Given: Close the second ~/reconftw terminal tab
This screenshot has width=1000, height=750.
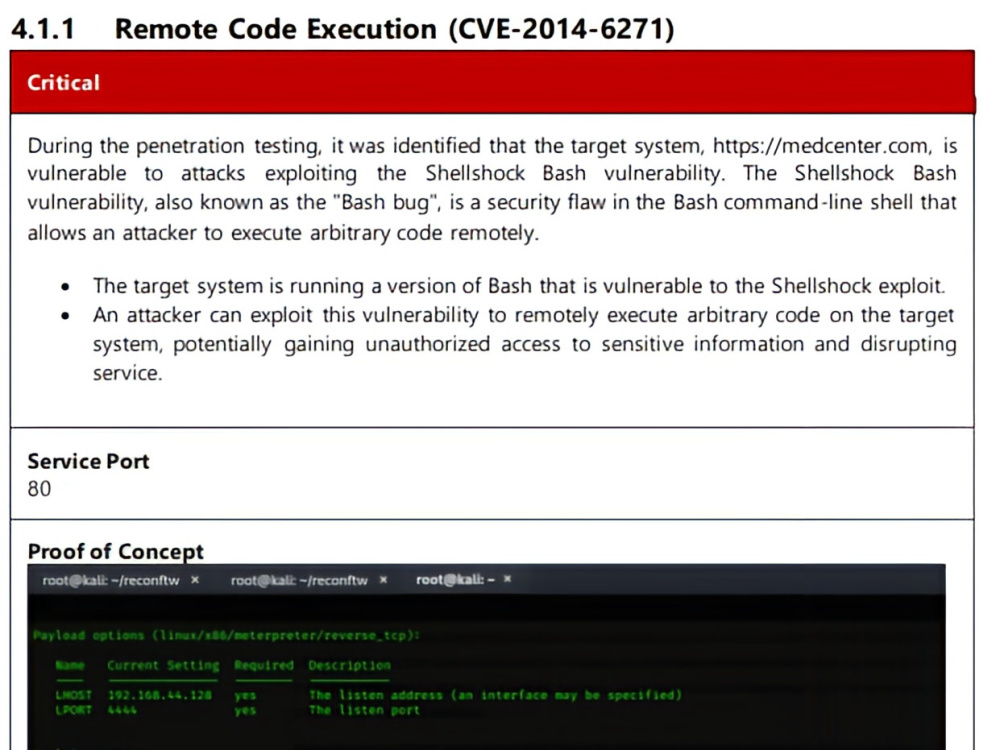Looking at the screenshot, I should (x=383, y=580).
